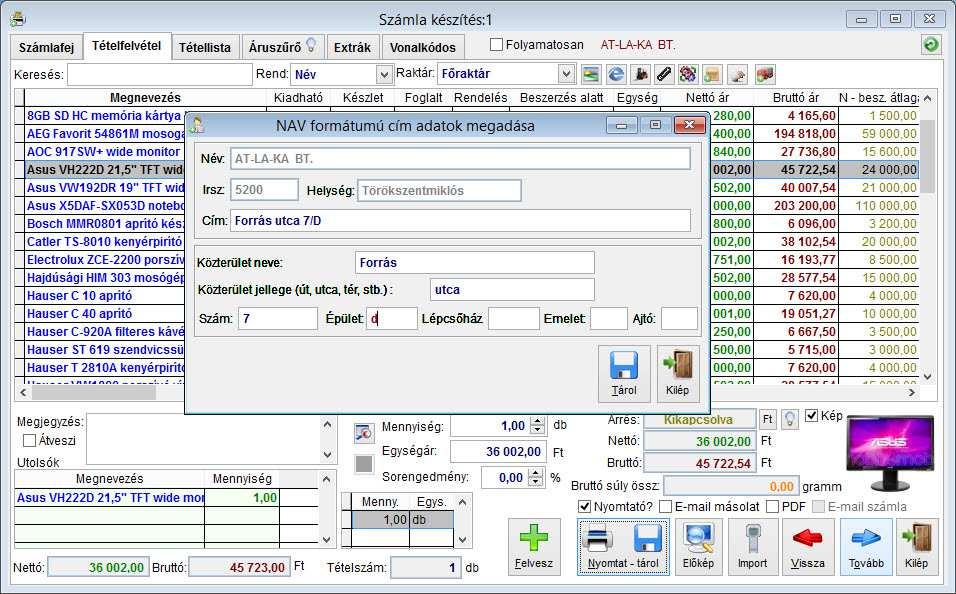Select the Hauser C 10 aprító row
The width and height of the screenshot is (956, 594).
(105, 296)
